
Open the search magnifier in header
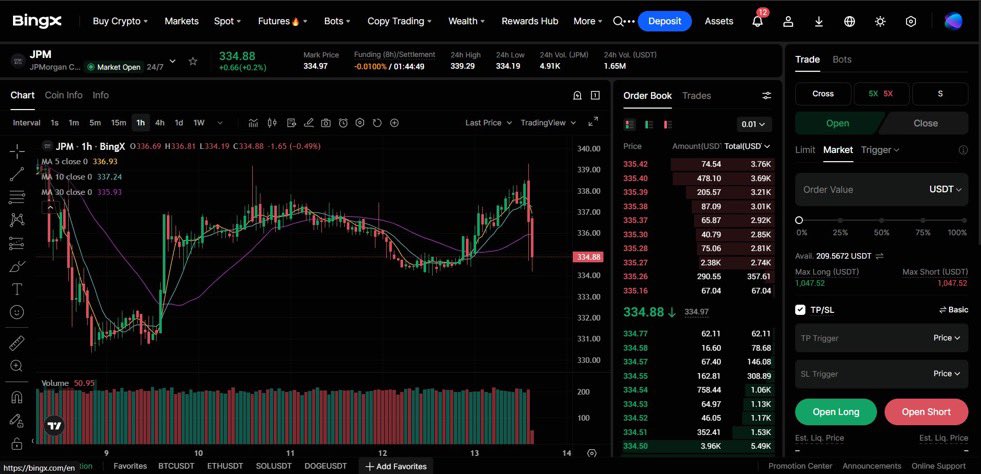[618, 21]
